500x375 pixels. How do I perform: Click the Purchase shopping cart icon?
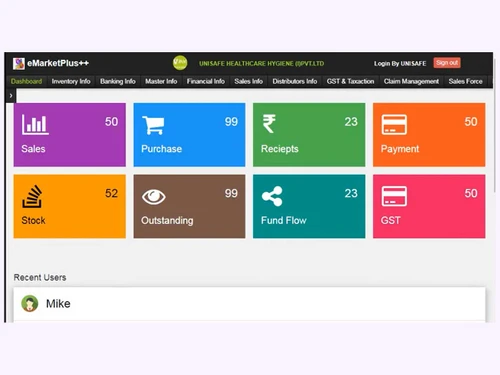(x=153, y=125)
